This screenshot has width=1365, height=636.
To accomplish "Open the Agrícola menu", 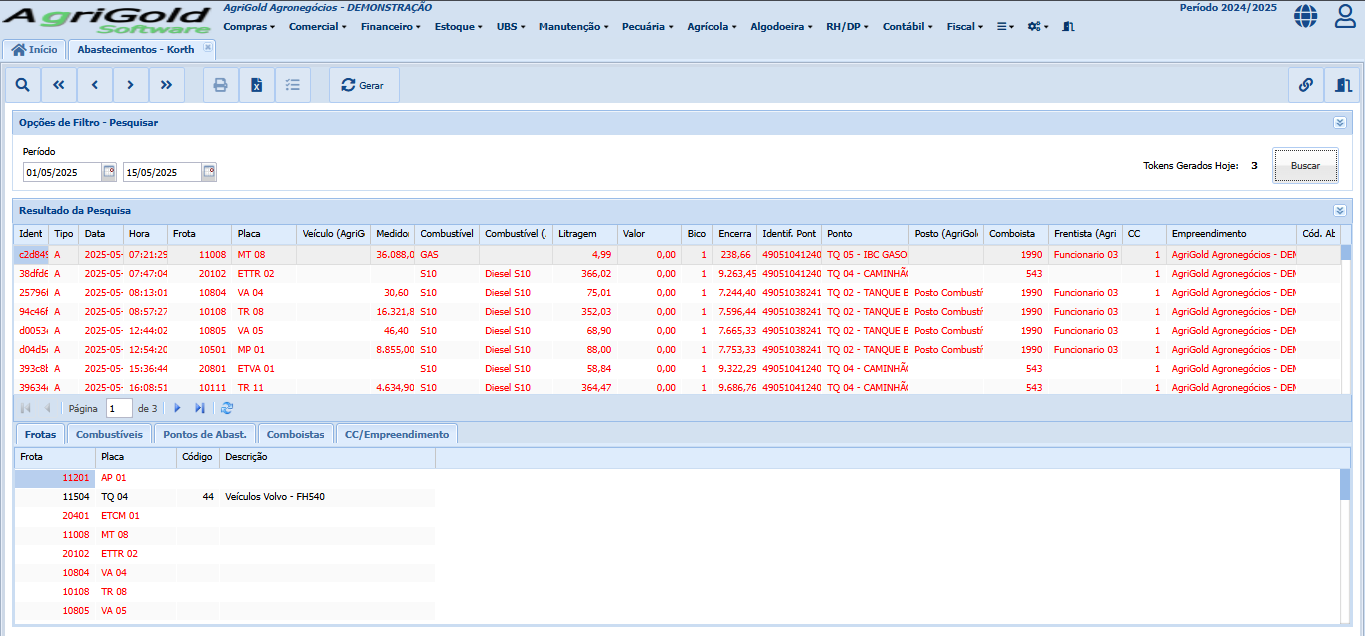I will coord(712,27).
